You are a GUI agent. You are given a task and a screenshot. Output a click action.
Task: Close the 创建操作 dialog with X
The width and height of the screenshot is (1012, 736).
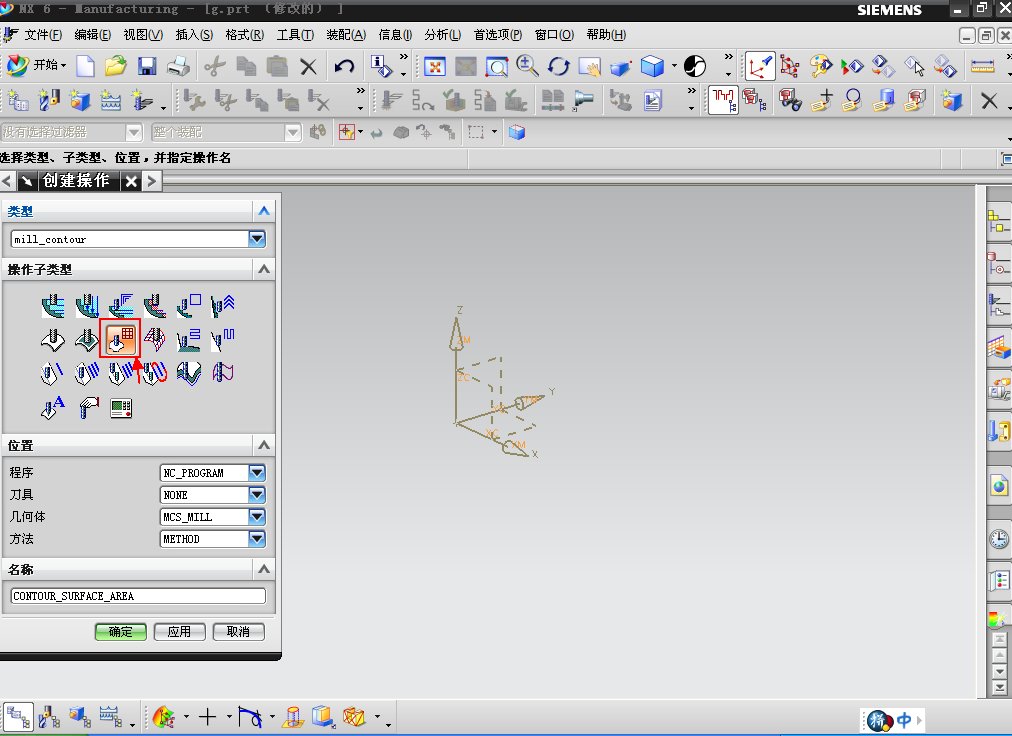pos(131,181)
